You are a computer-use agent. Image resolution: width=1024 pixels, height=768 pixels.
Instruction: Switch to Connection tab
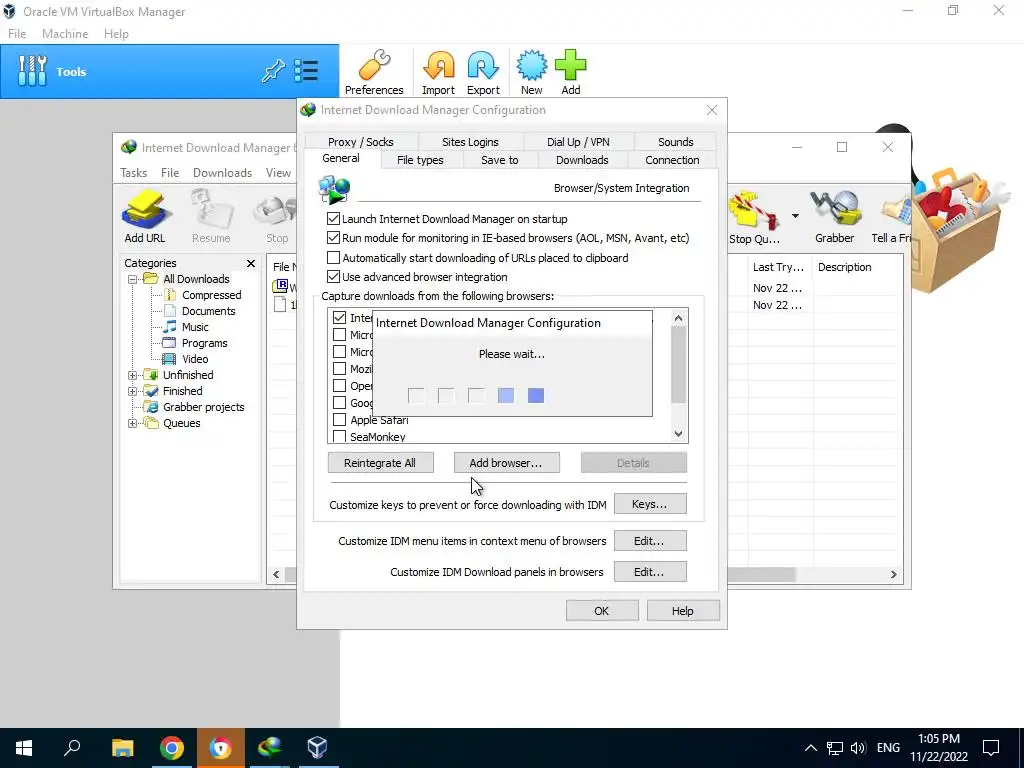672,160
